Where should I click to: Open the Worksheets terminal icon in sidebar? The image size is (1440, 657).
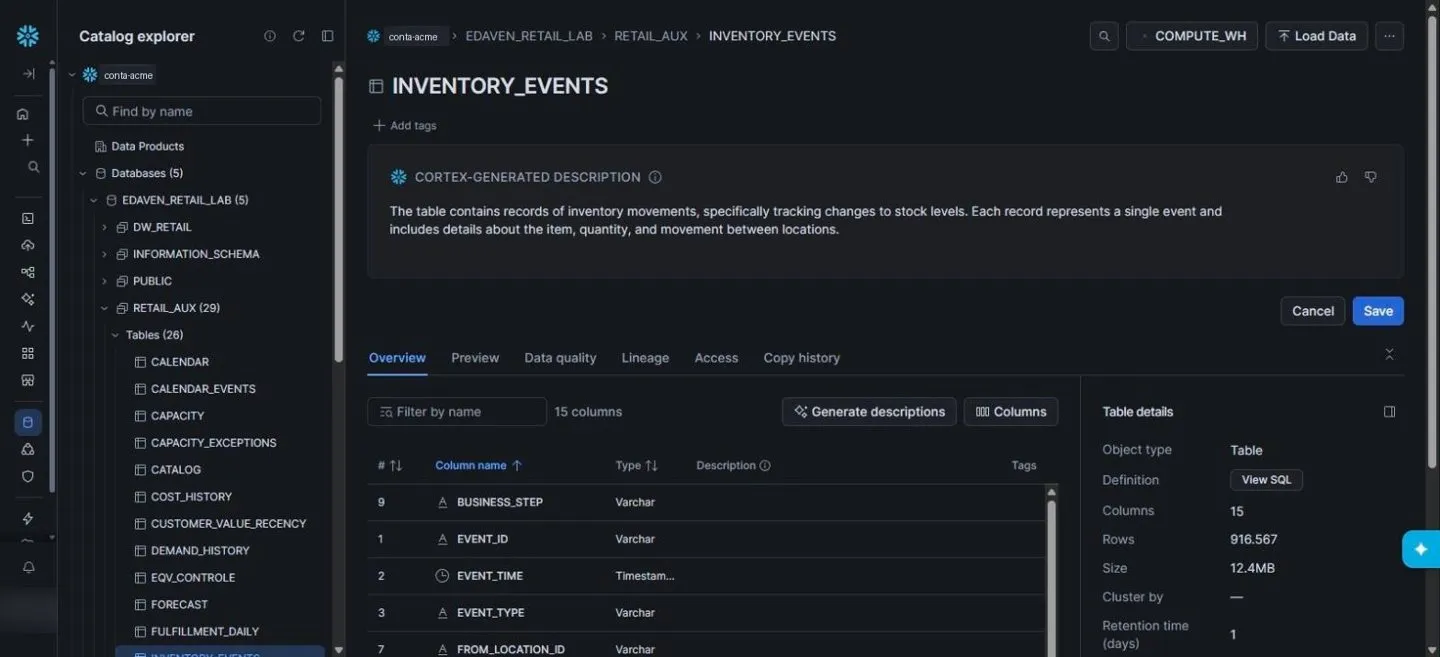coord(28,218)
